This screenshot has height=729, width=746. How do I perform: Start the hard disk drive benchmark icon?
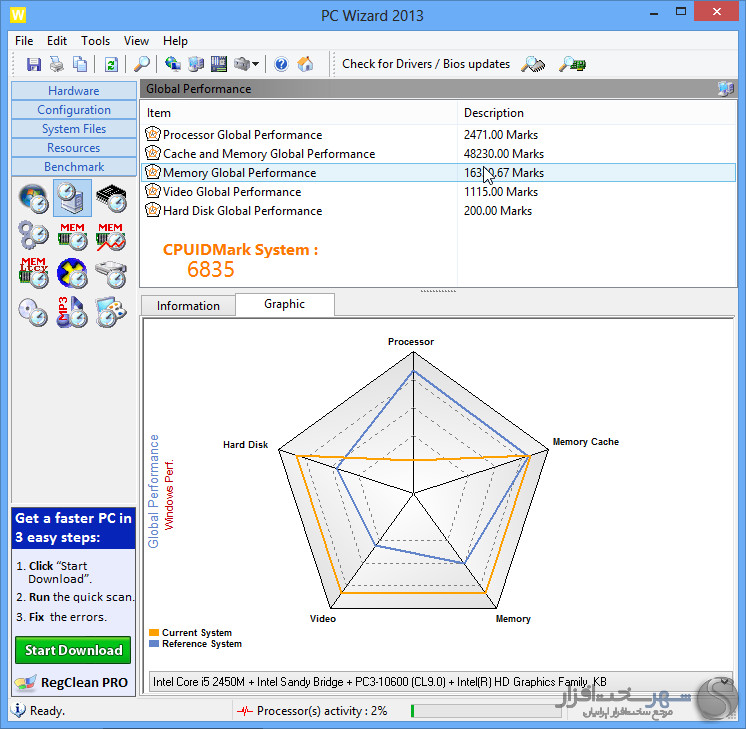point(111,273)
